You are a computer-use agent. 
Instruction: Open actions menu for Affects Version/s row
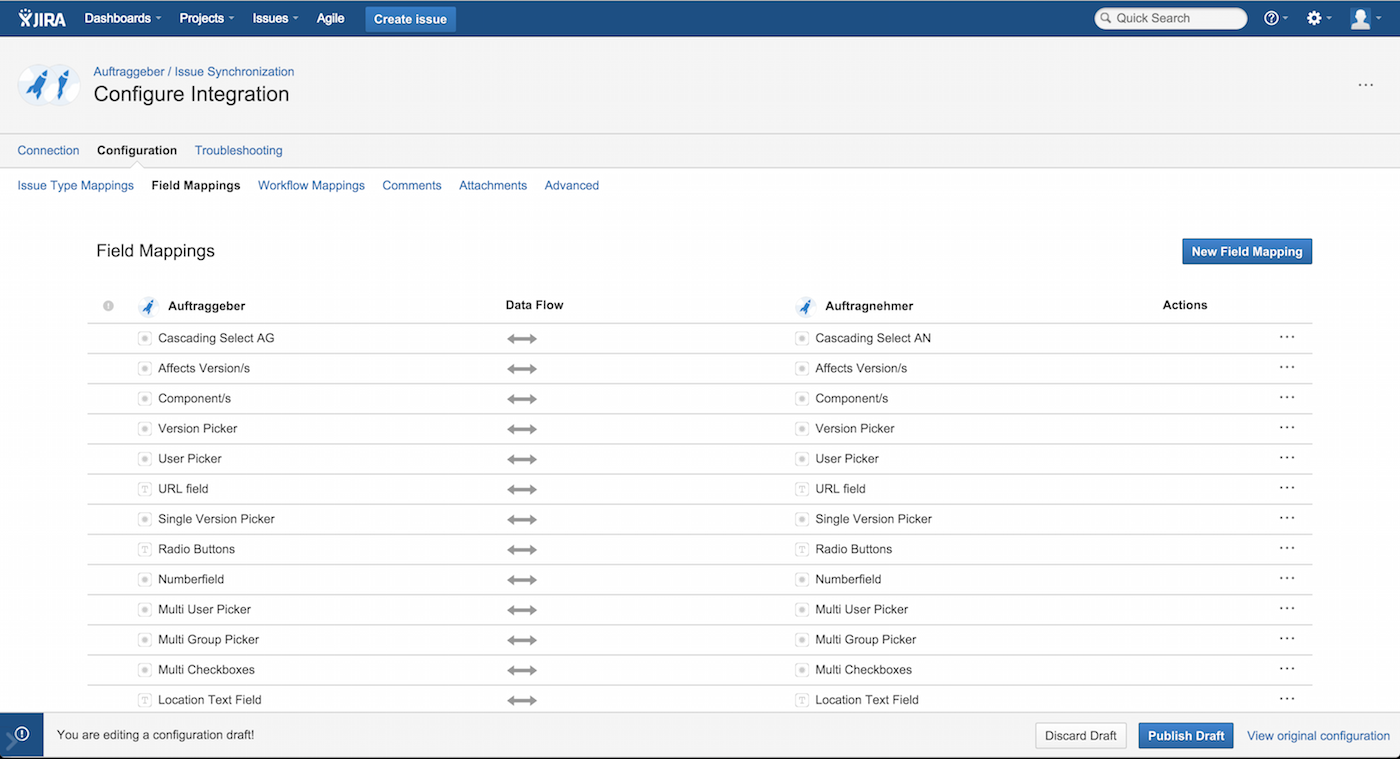point(1287,367)
